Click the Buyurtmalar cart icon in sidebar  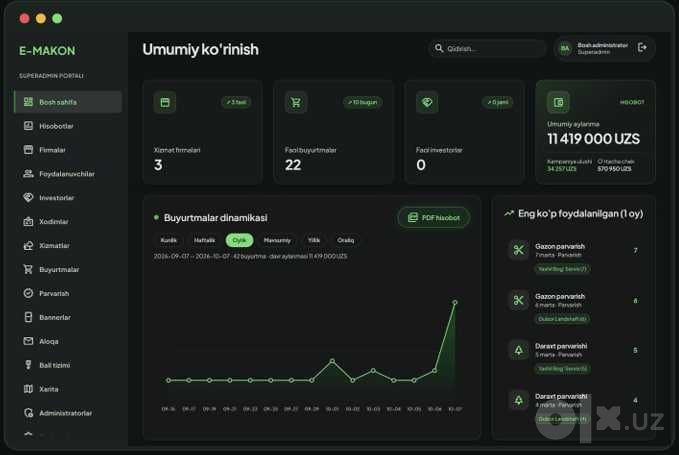pos(28,269)
